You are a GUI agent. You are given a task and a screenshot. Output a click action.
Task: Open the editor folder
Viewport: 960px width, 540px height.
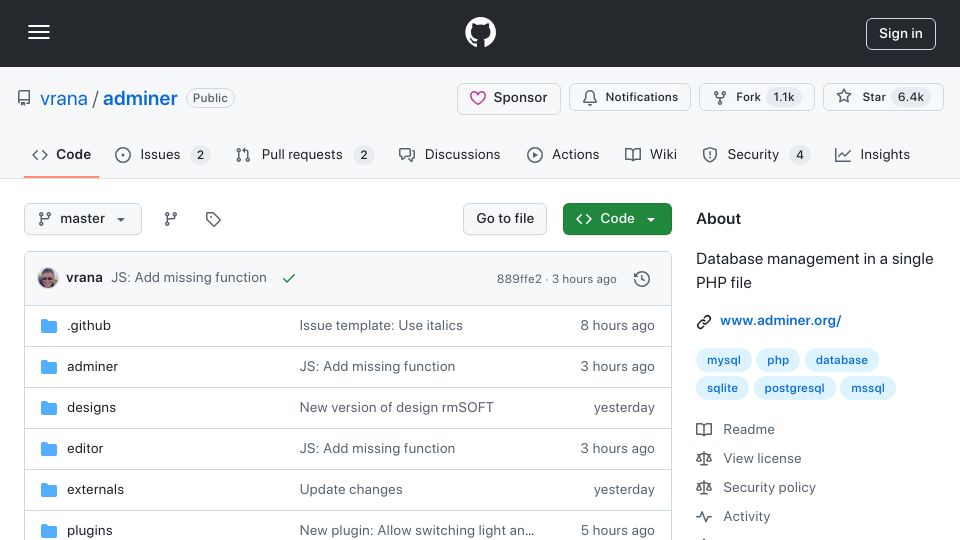point(85,449)
